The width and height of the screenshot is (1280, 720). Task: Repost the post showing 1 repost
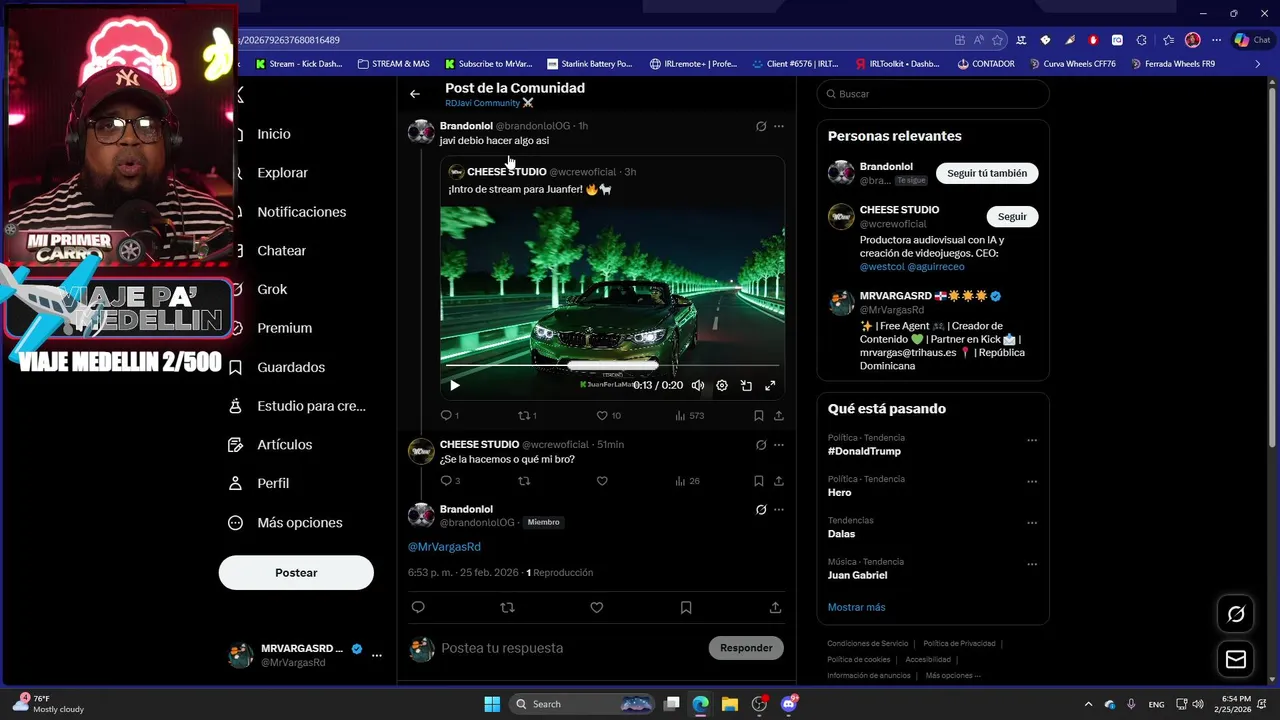(526, 415)
